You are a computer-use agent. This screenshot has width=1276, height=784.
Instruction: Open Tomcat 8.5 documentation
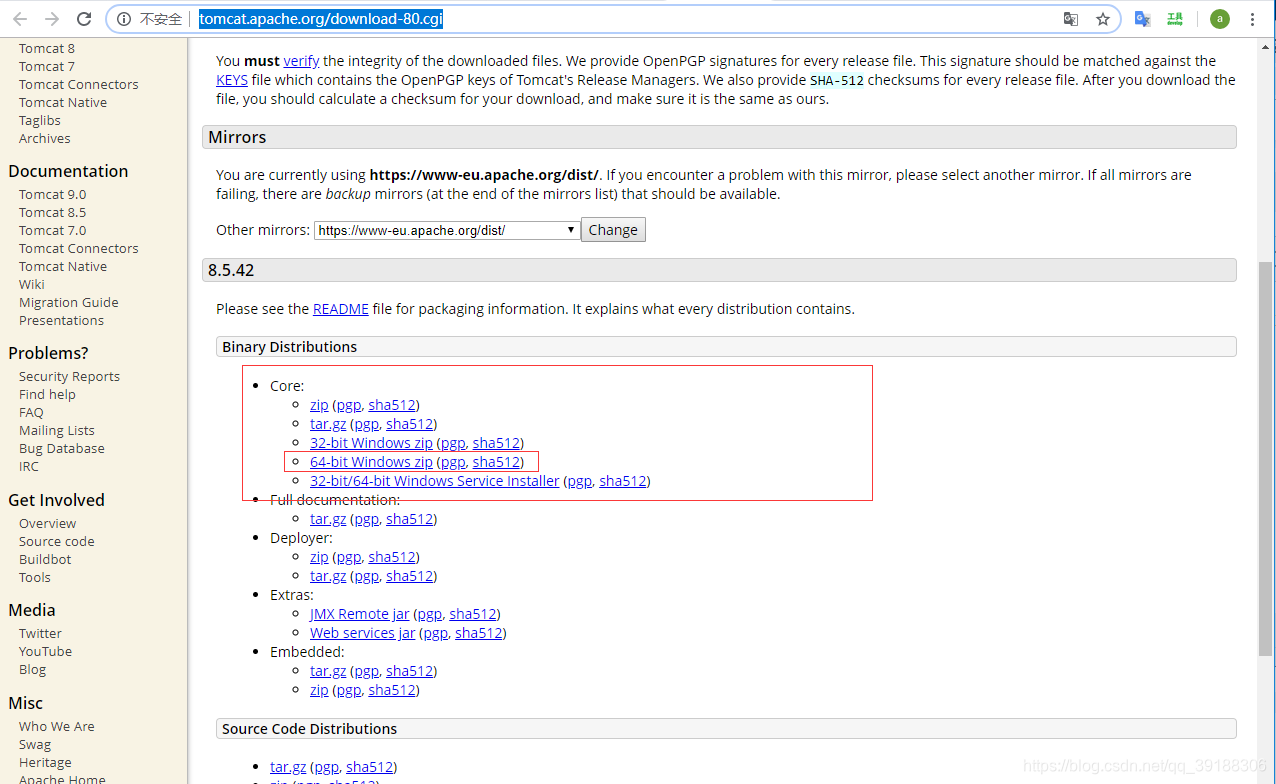point(53,212)
